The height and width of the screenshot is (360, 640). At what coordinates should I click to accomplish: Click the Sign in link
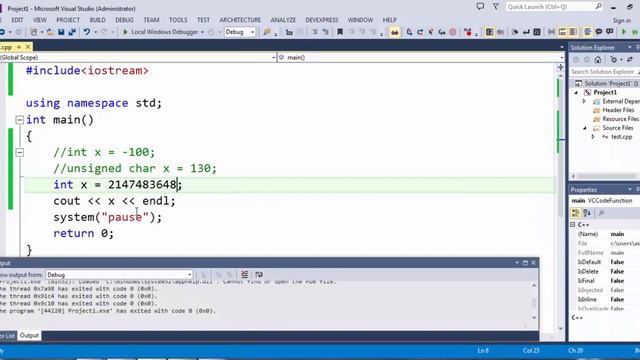pyautogui.click(x=622, y=20)
